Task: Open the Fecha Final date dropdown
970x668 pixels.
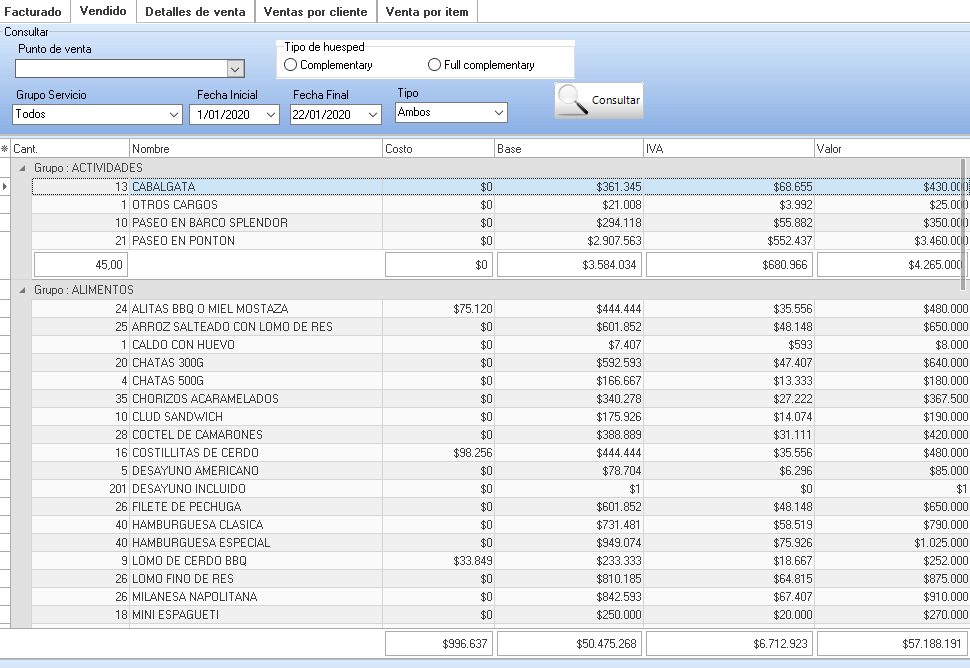Action: [373, 115]
